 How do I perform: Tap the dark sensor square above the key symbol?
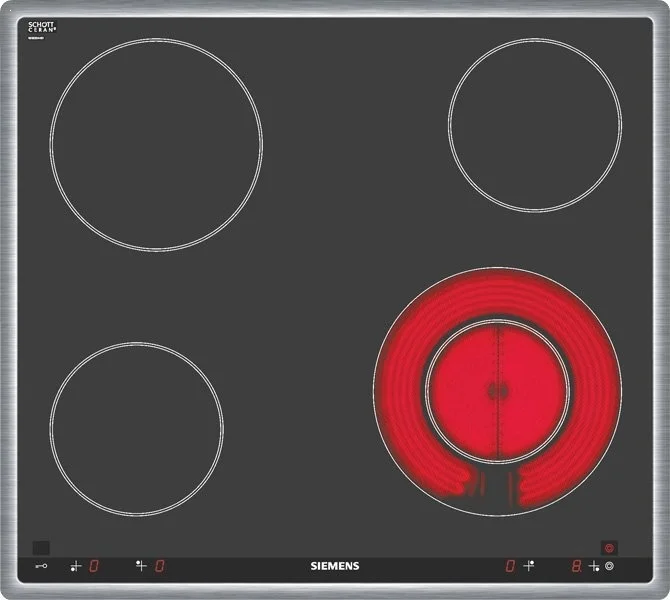tap(41, 548)
